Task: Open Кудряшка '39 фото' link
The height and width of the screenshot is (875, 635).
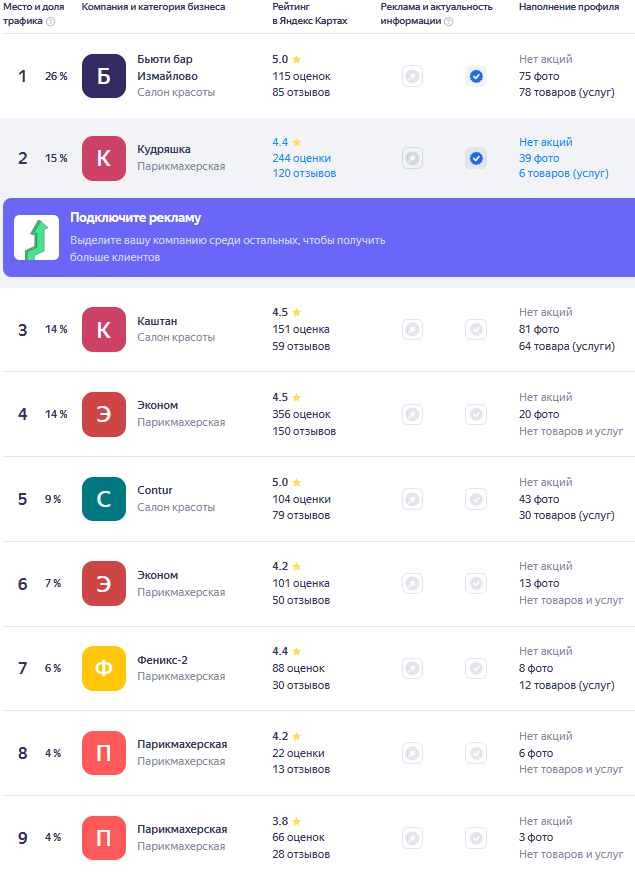Action: [x=539, y=158]
